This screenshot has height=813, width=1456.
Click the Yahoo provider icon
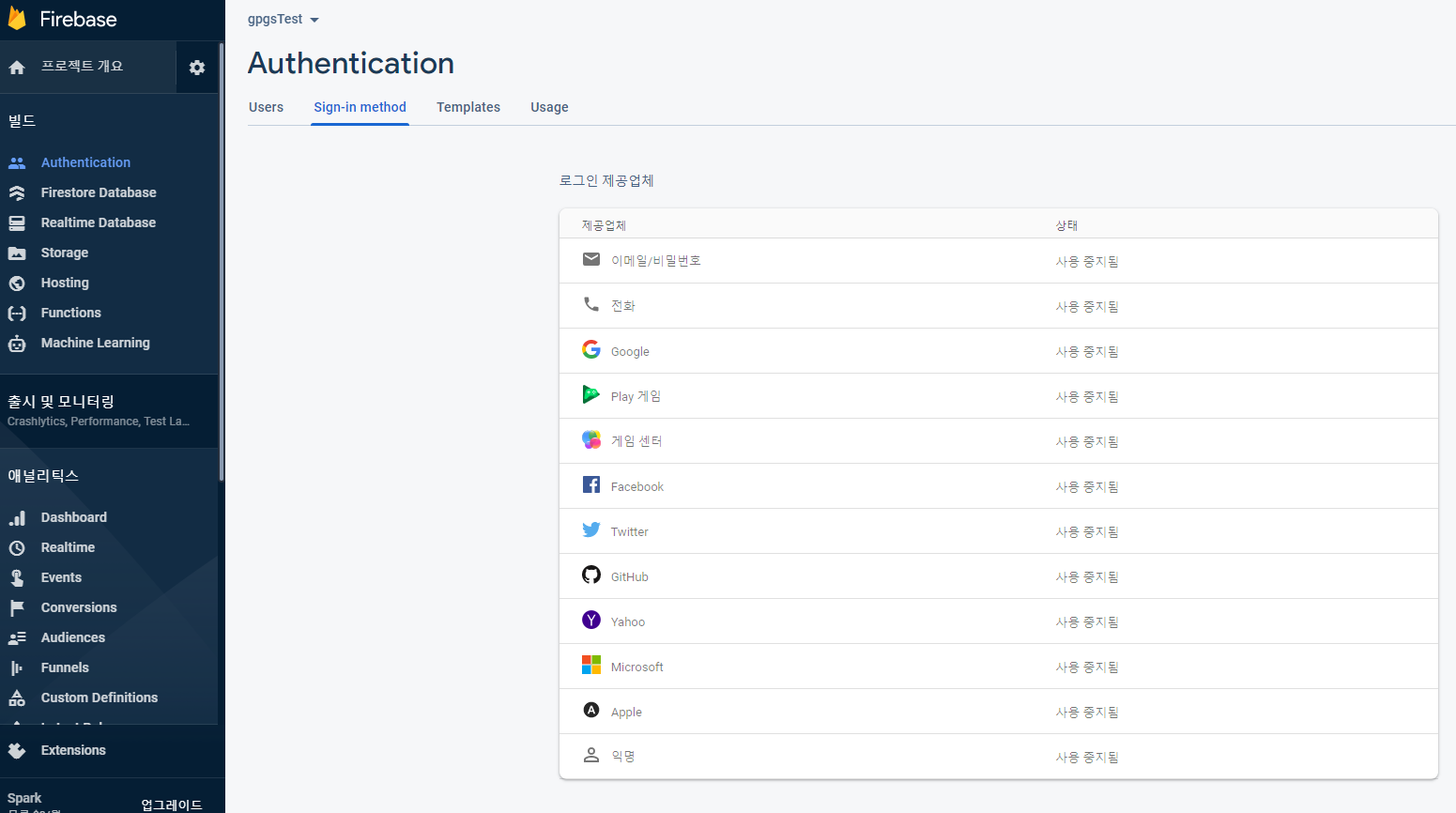pyautogui.click(x=591, y=620)
